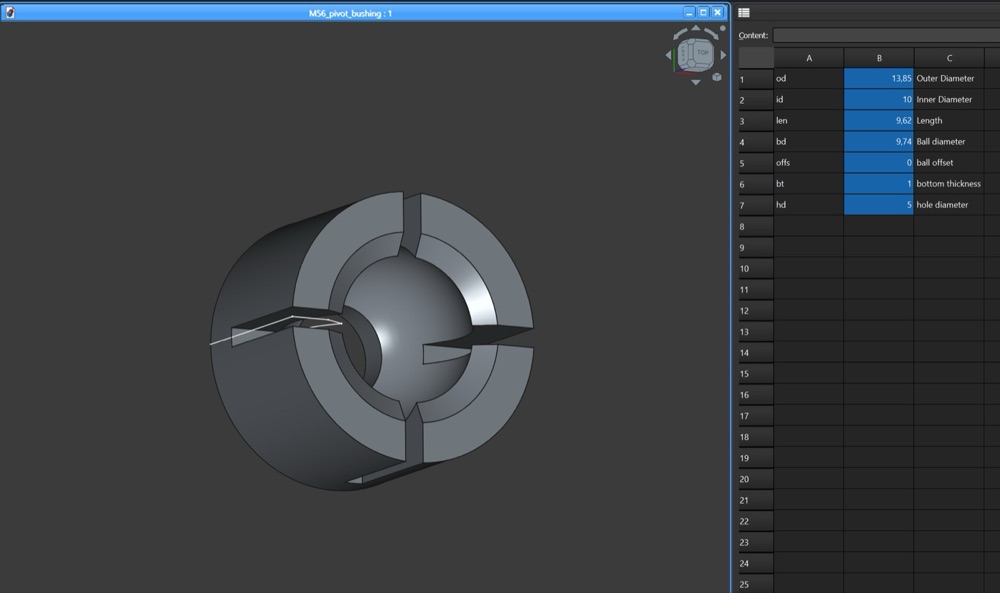Select row 1 header in spreadsheet
The width and height of the screenshot is (1000, 593).
(756, 79)
